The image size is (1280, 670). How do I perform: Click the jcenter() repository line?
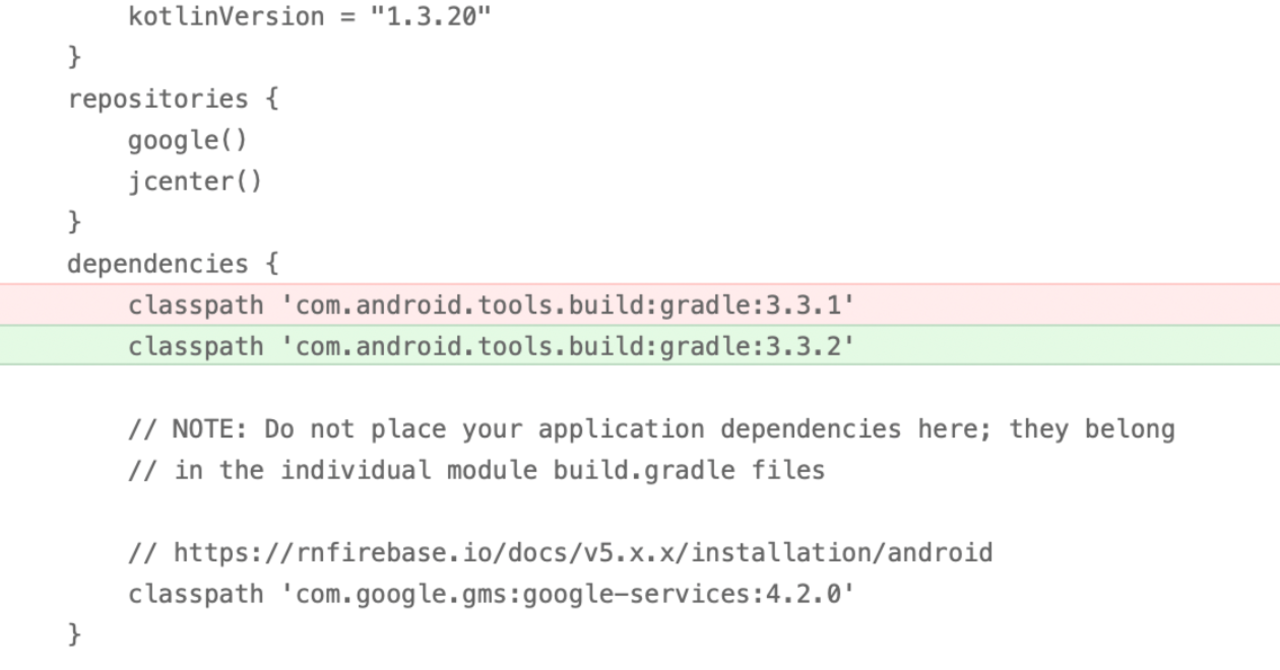click(195, 182)
